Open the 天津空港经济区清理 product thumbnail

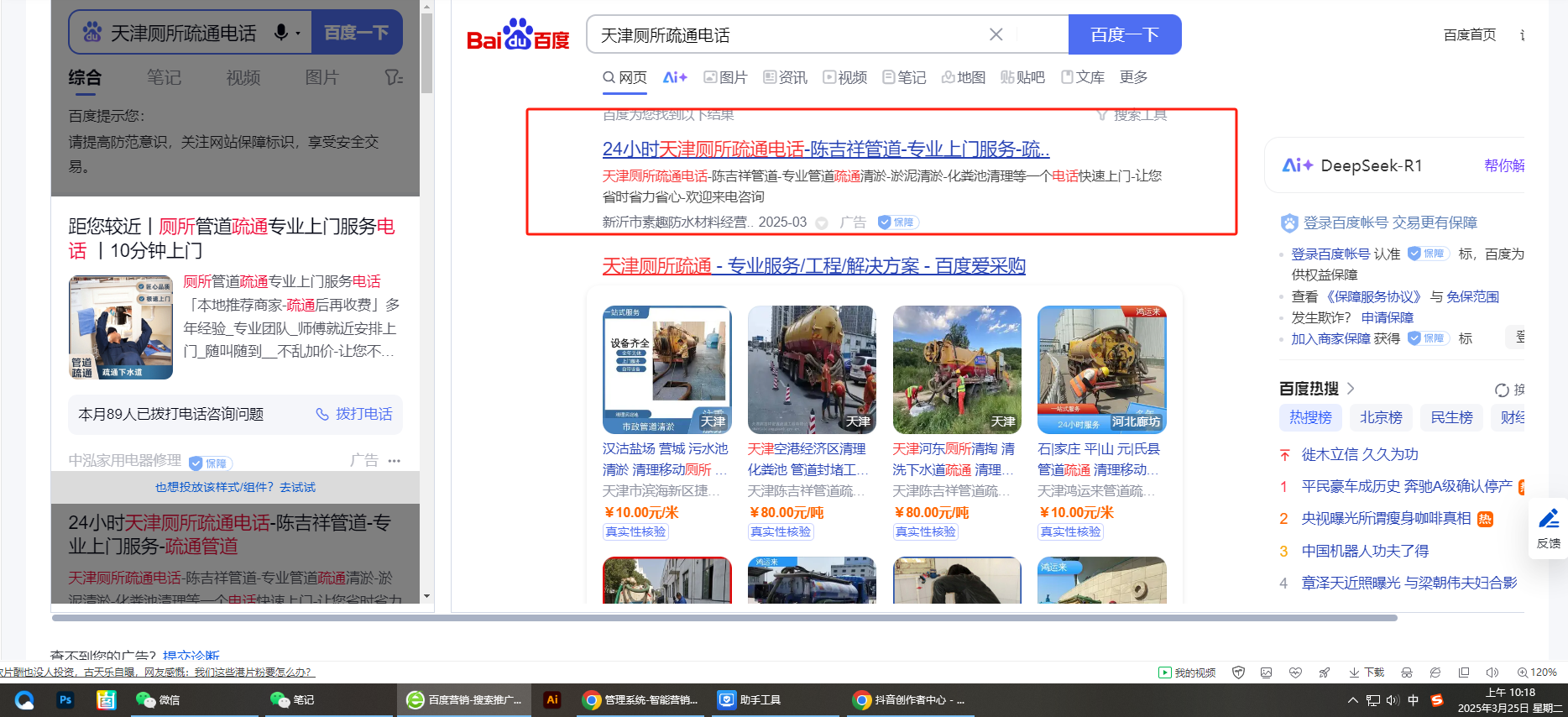pyautogui.click(x=812, y=369)
